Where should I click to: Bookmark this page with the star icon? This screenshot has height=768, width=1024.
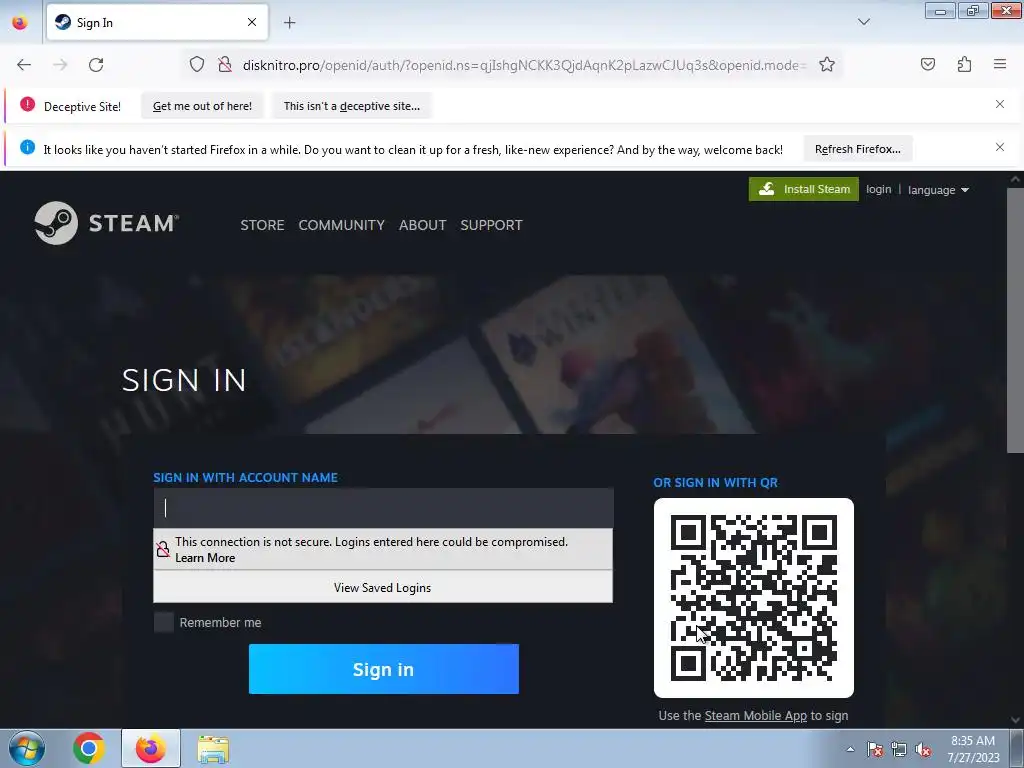[x=827, y=65]
